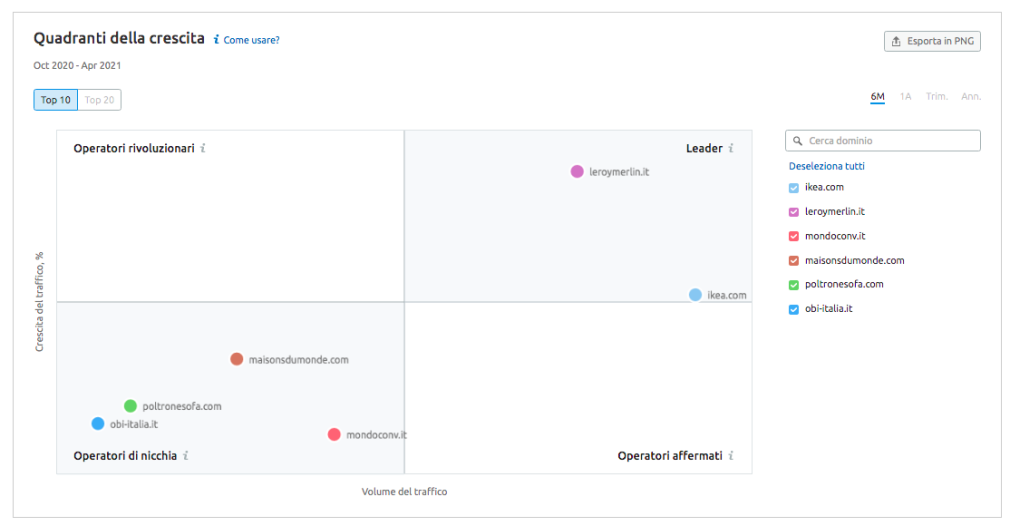Click the ikea.com light blue data point
This screenshot has height=526, width=1010.
coord(695,295)
